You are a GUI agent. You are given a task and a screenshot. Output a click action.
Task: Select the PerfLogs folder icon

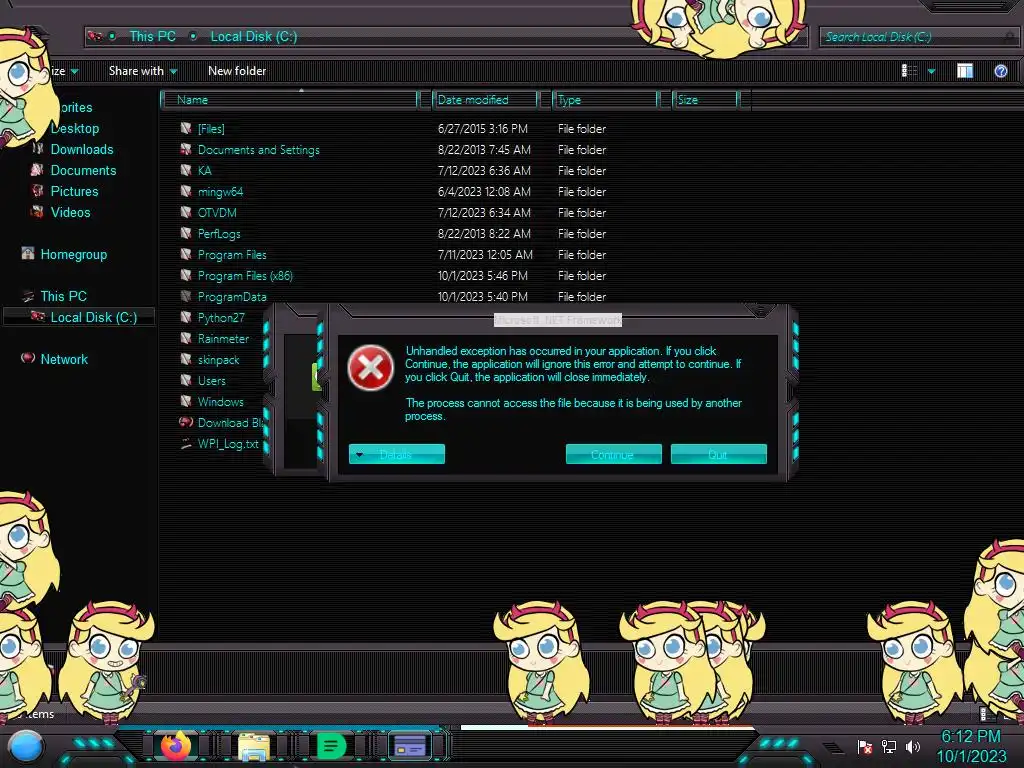tap(186, 232)
